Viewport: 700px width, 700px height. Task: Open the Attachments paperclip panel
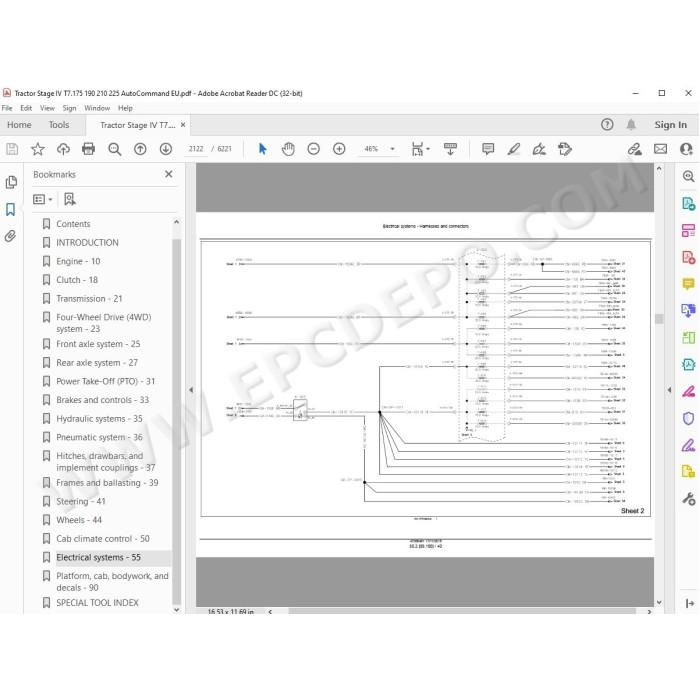(10, 236)
